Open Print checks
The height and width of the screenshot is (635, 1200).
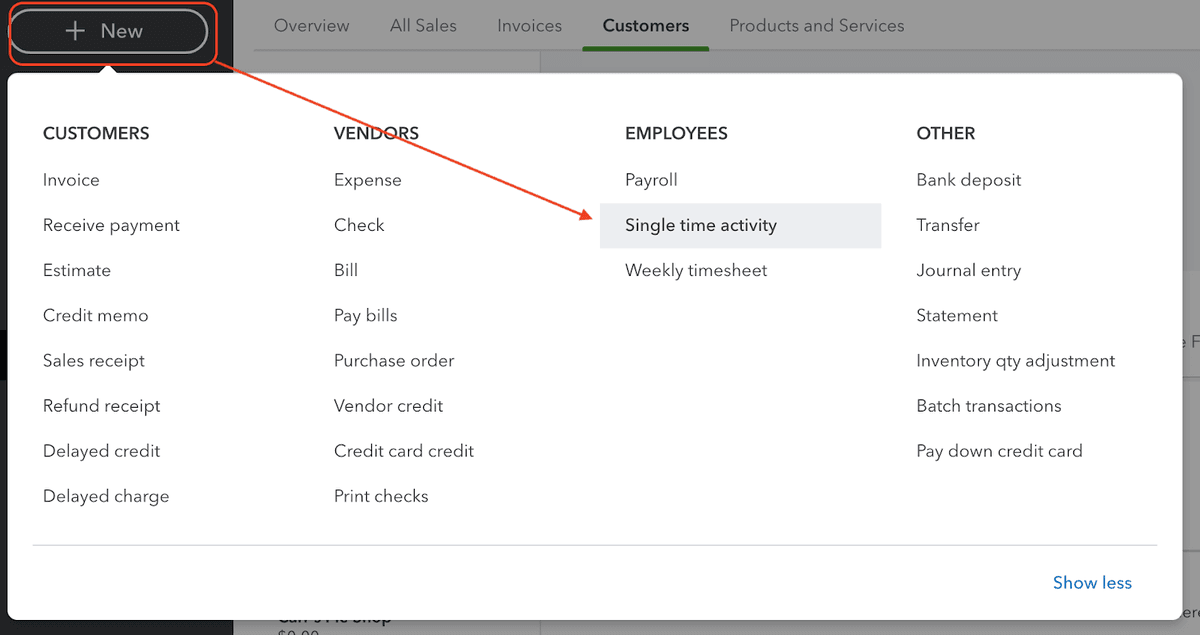381,496
